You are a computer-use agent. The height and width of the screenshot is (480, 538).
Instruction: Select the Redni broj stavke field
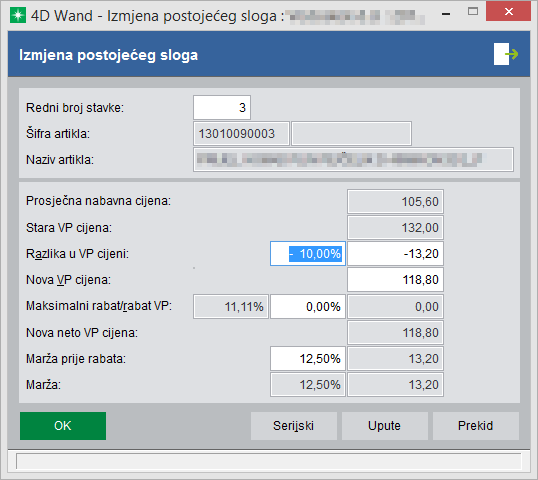point(222,108)
